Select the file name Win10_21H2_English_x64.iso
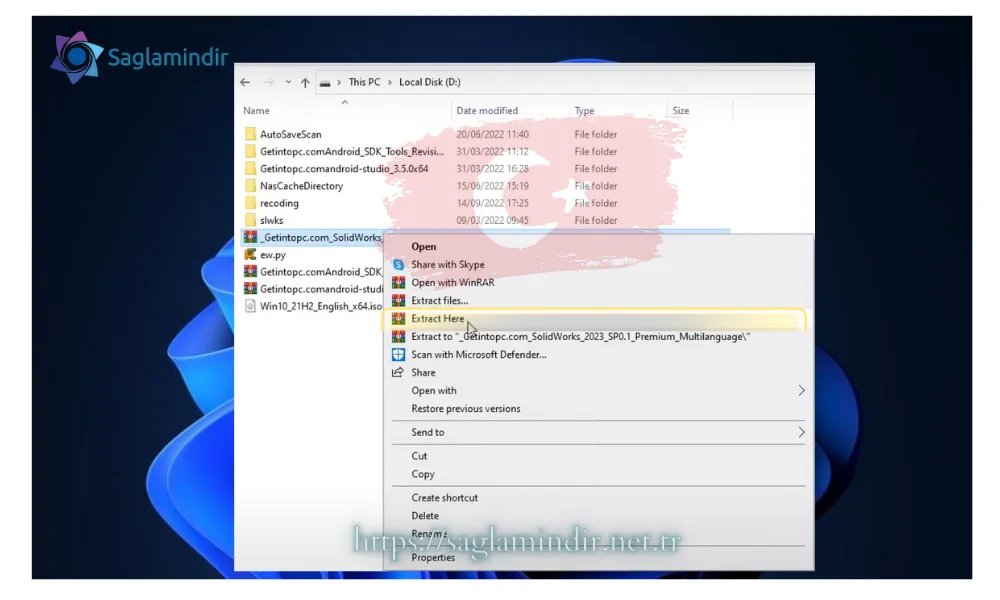1000x600 pixels. click(321, 307)
